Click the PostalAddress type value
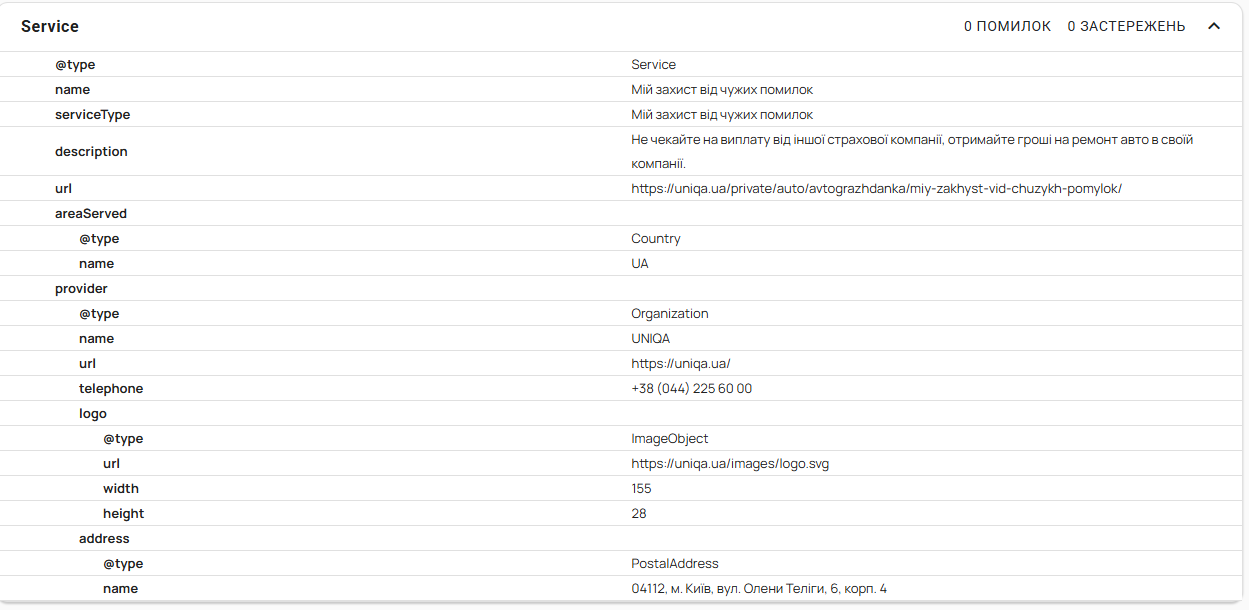The image size is (1249, 610). coord(674,563)
